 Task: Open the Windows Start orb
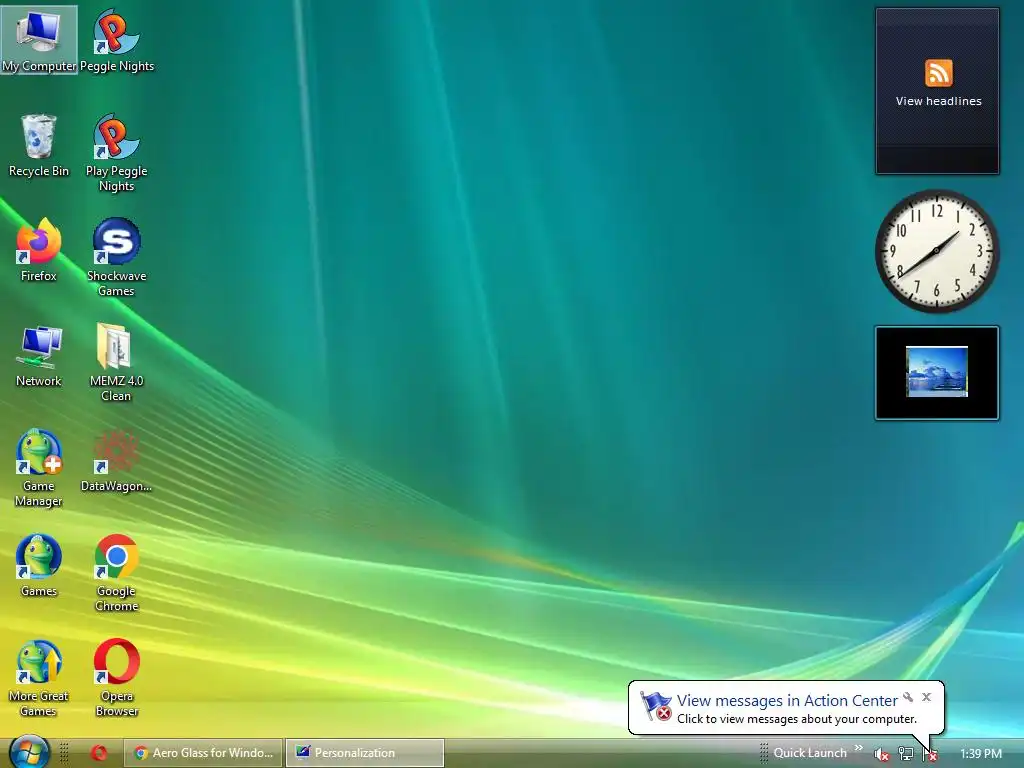click(29, 752)
